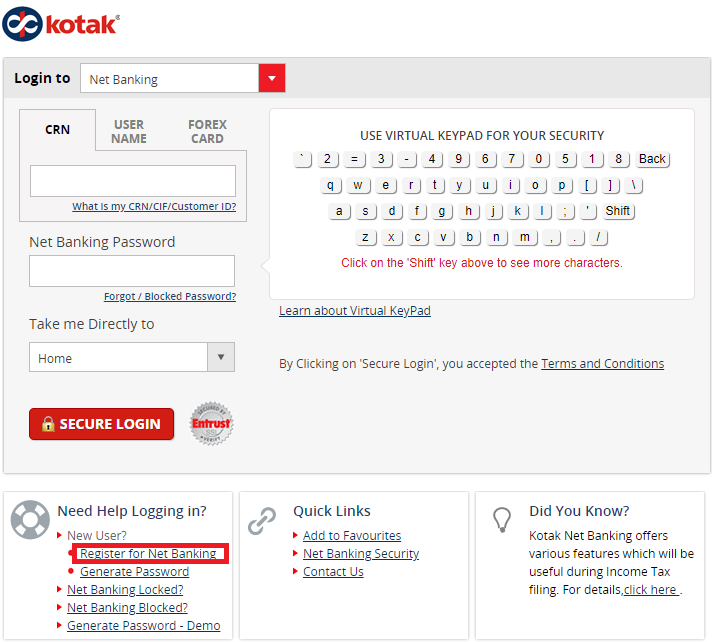Image resolution: width=713 pixels, height=642 pixels.
Task: Tap the q key on virtual keypad
Action: (x=331, y=186)
